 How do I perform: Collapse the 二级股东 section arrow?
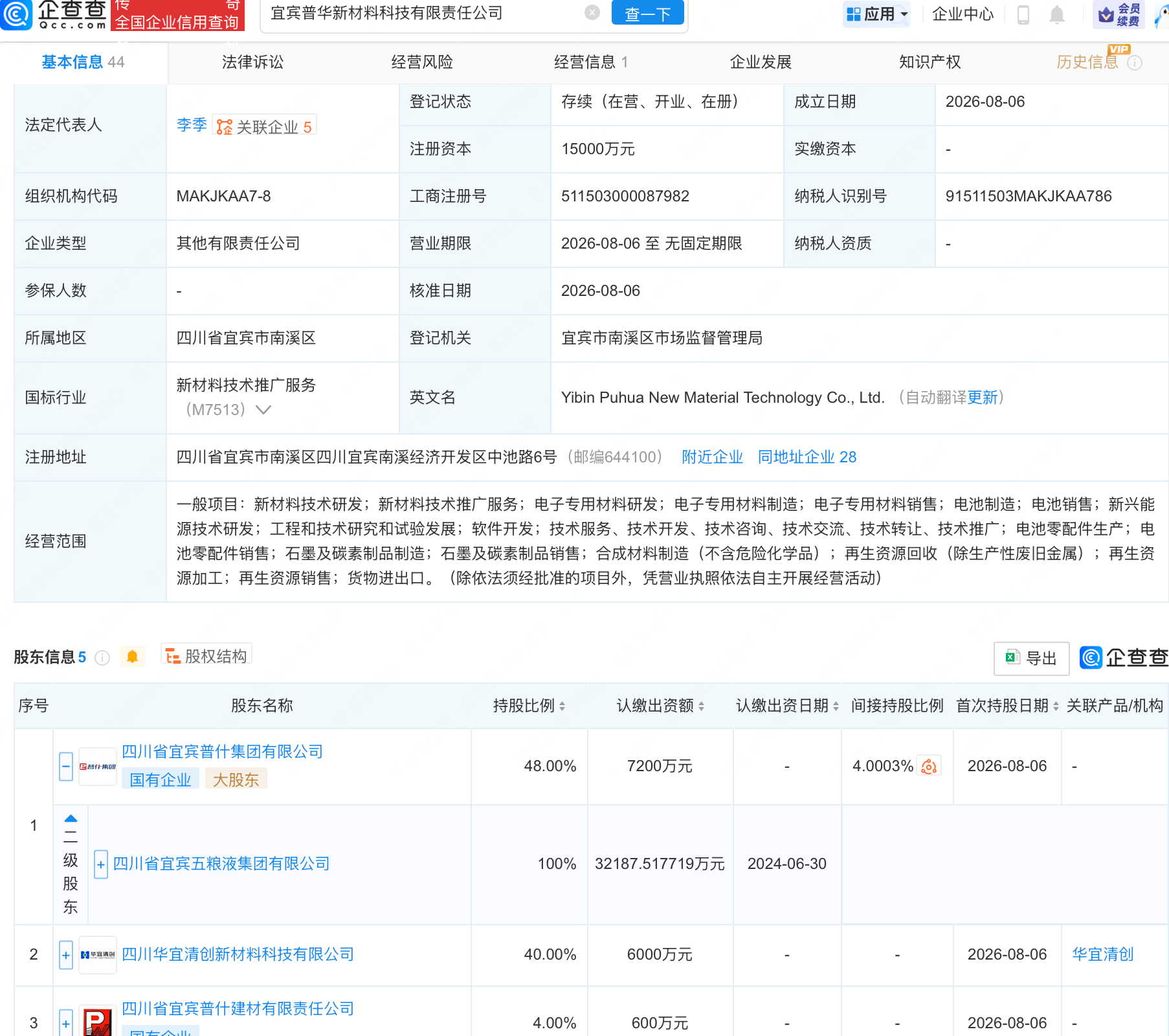pos(71,818)
